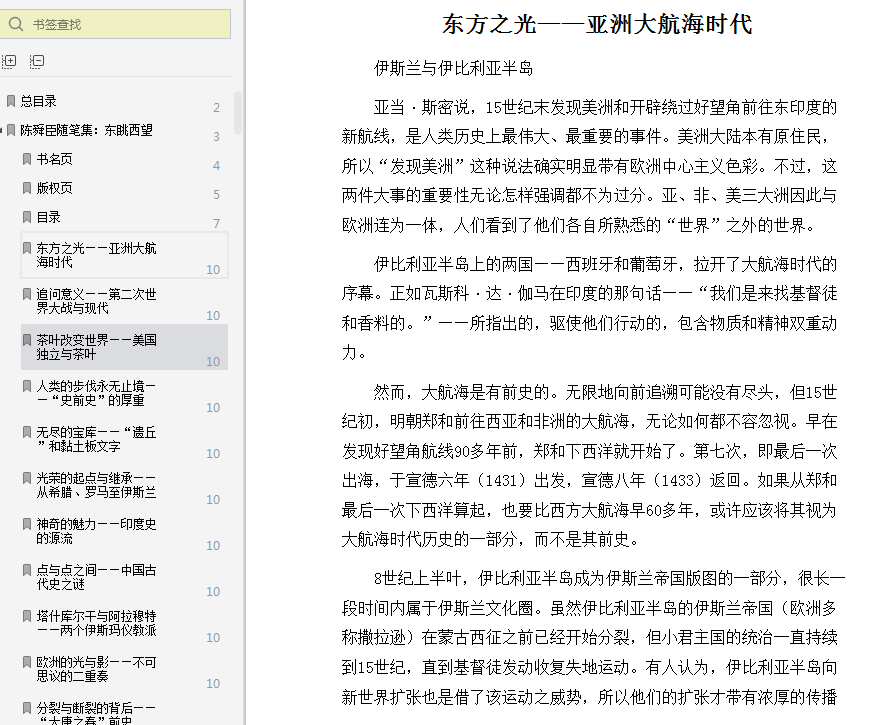869x725 pixels.
Task: Click page number 5 beside 版权页
Action: pos(216,195)
